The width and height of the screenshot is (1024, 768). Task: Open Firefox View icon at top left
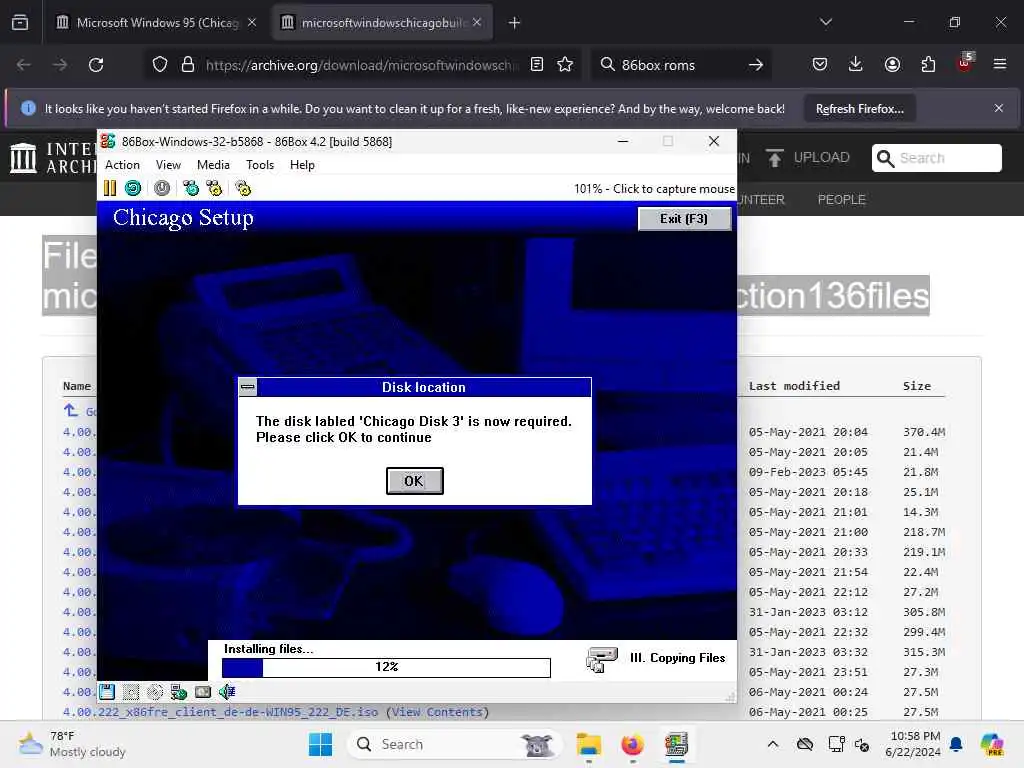click(x=20, y=22)
